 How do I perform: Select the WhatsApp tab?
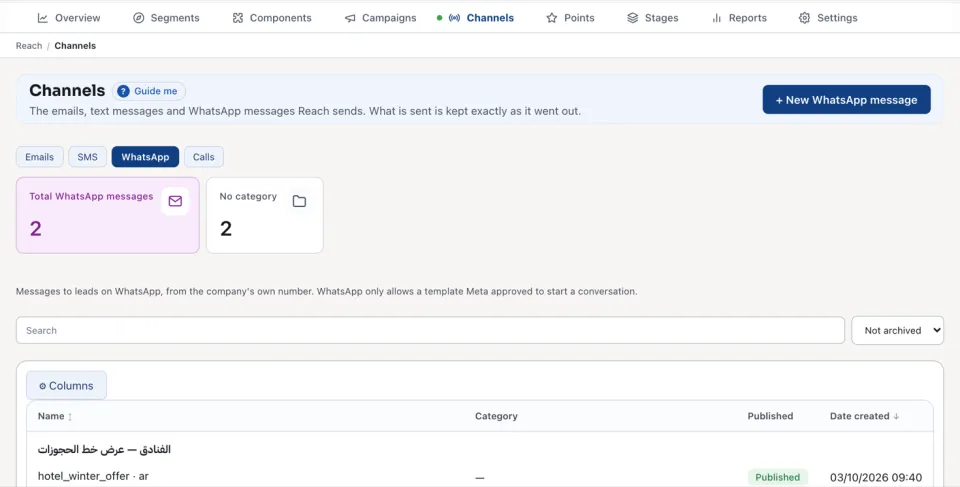[145, 157]
